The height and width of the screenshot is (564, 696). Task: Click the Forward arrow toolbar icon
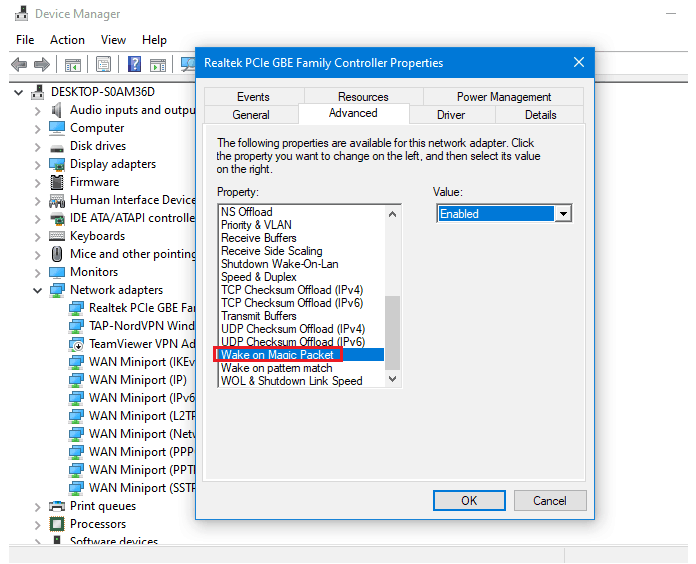(42, 65)
